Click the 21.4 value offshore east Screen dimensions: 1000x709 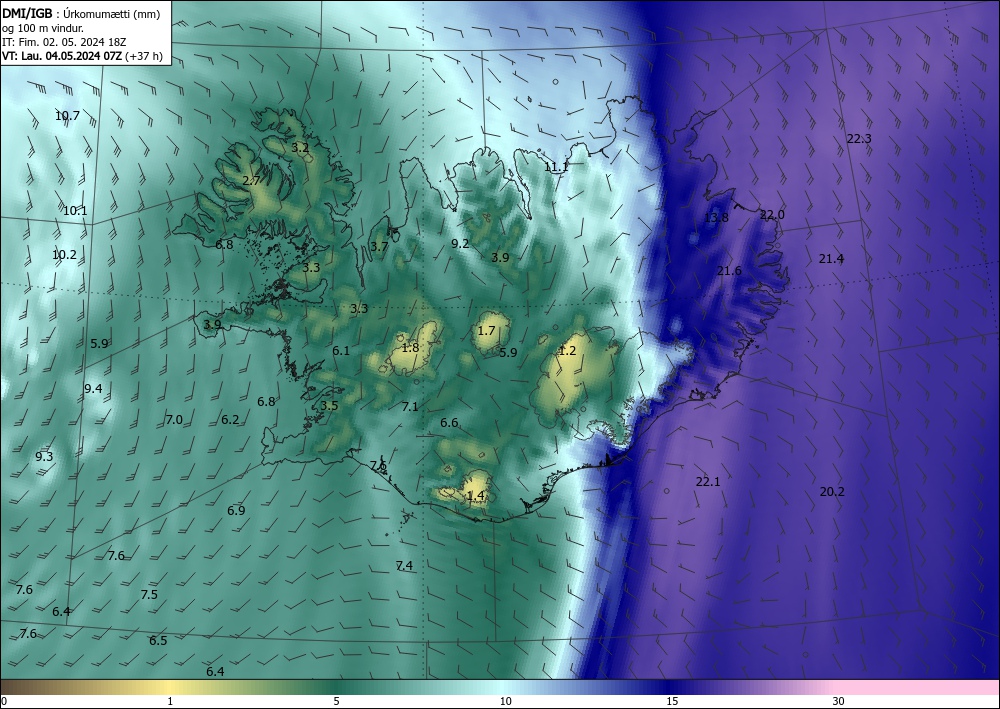832,259
